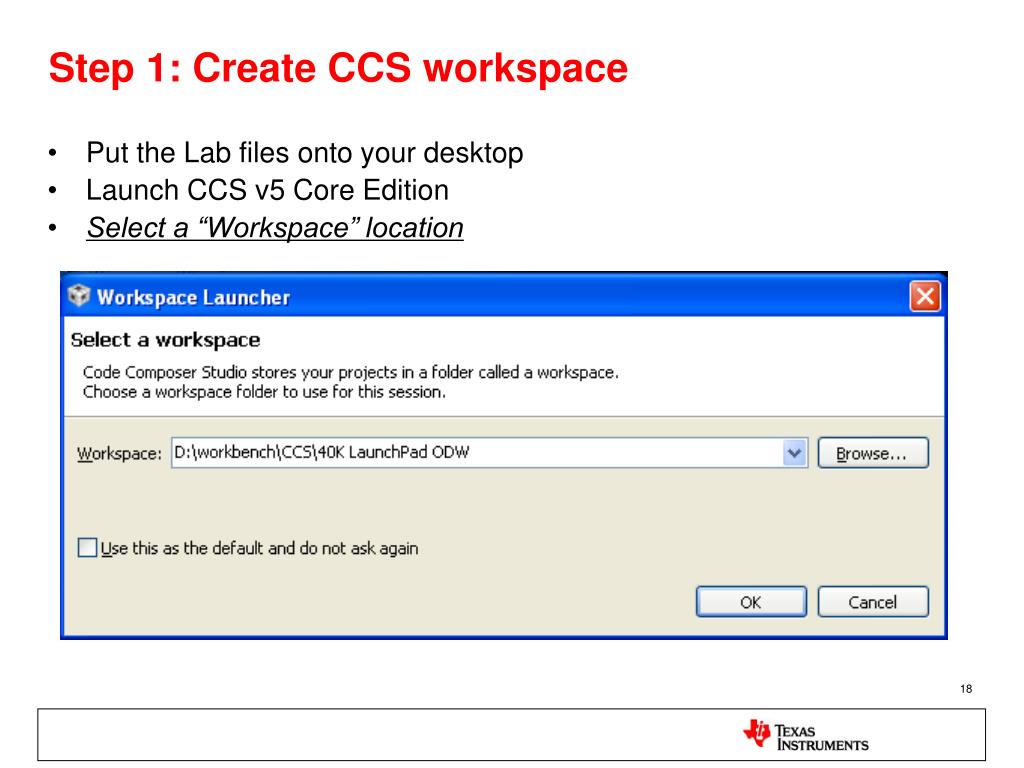The width and height of the screenshot is (1024, 768).
Task: Click the slide title 'Step 1: Create CCS workspace'
Action: 338,69
